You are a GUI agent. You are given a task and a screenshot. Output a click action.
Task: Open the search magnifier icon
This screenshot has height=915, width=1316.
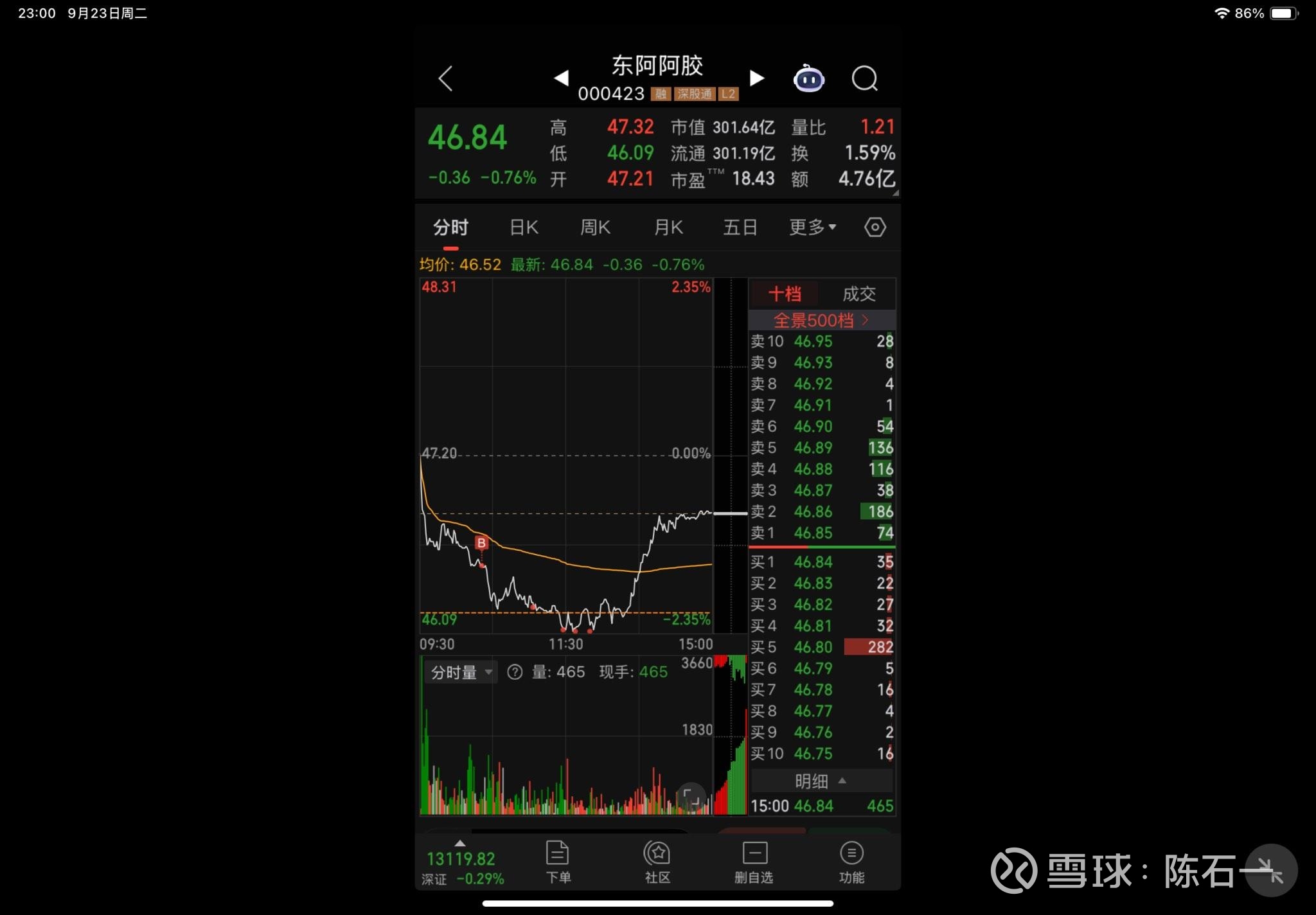pyautogui.click(x=864, y=79)
